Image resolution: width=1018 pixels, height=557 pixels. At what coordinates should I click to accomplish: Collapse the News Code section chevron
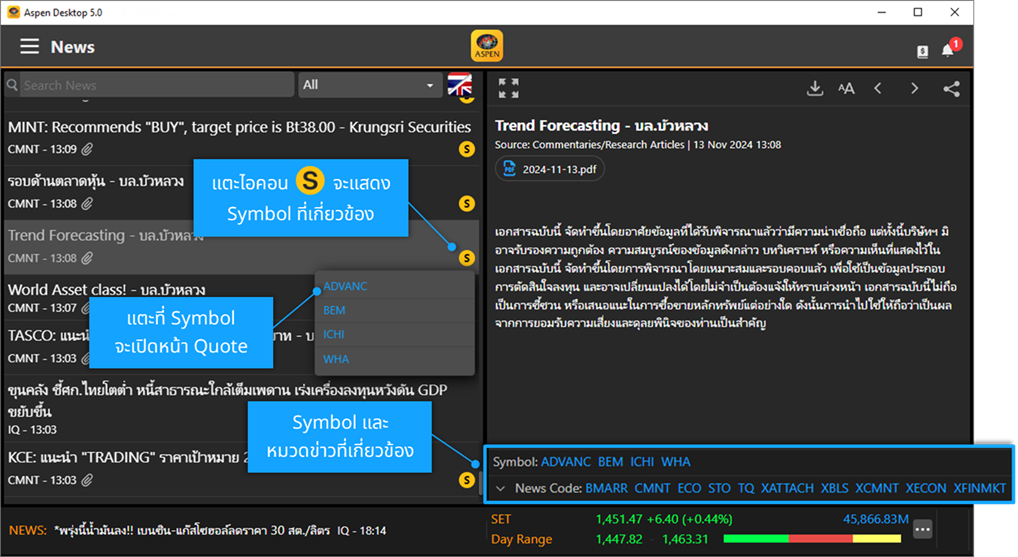[x=501, y=488]
